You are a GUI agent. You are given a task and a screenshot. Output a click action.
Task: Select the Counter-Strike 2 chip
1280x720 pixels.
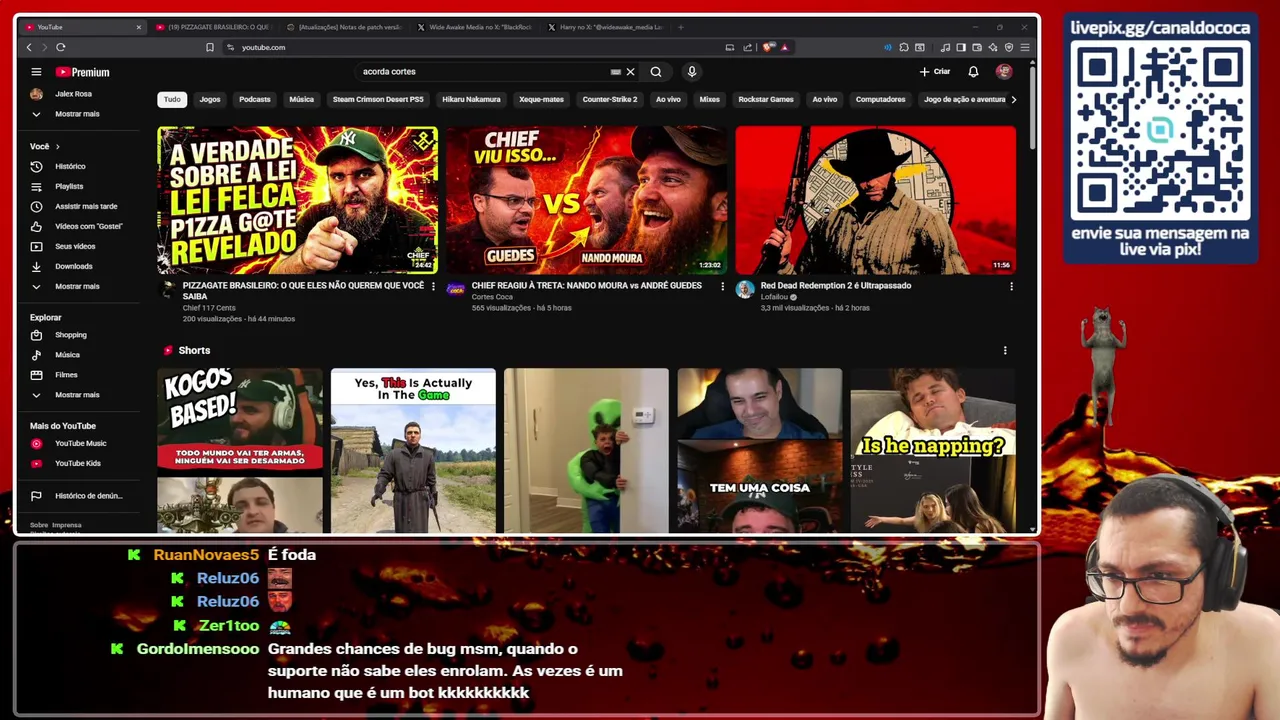coord(610,99)
